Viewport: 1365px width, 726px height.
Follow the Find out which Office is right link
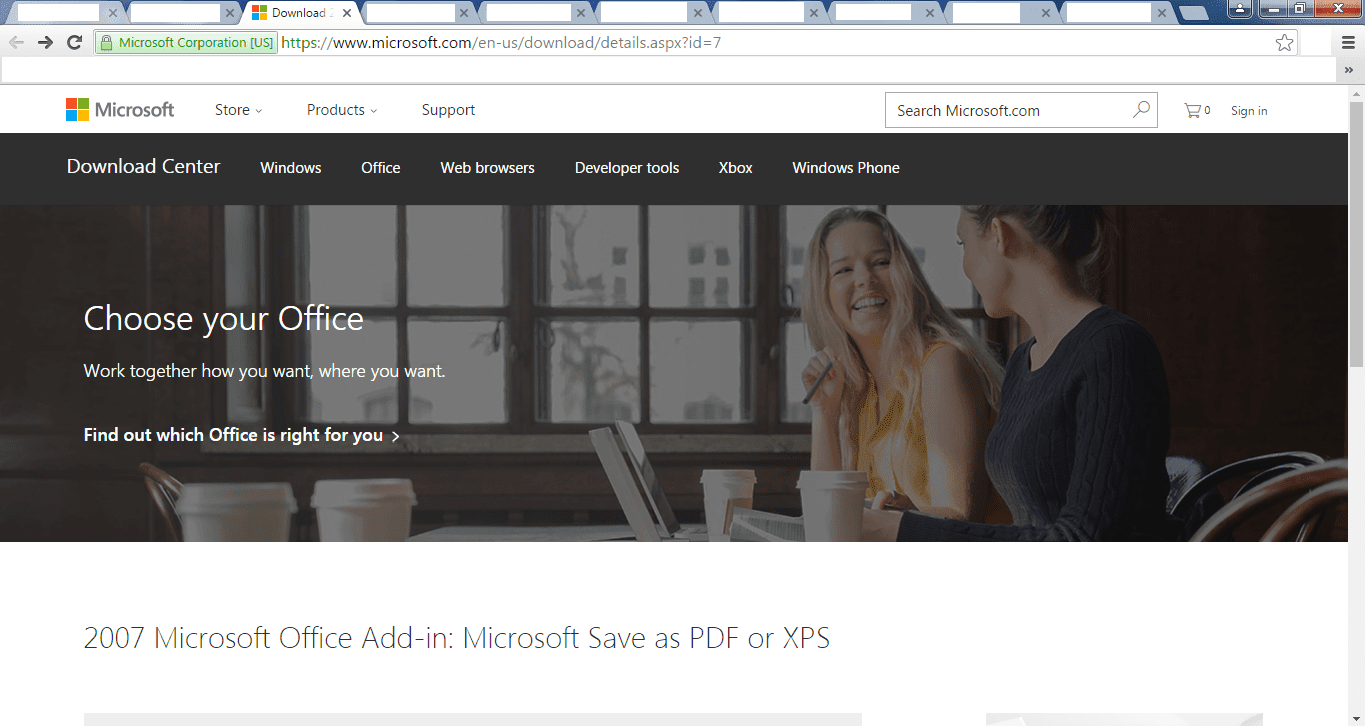[x=240, y=435]
